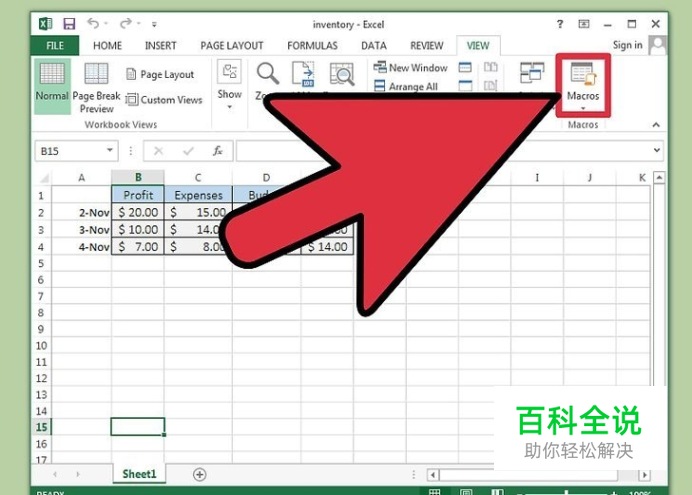Screen dimensions: 692x495
Task: Collapse the ribbon with the chevron
Action: pyautogui.click(x=656, y=125)
